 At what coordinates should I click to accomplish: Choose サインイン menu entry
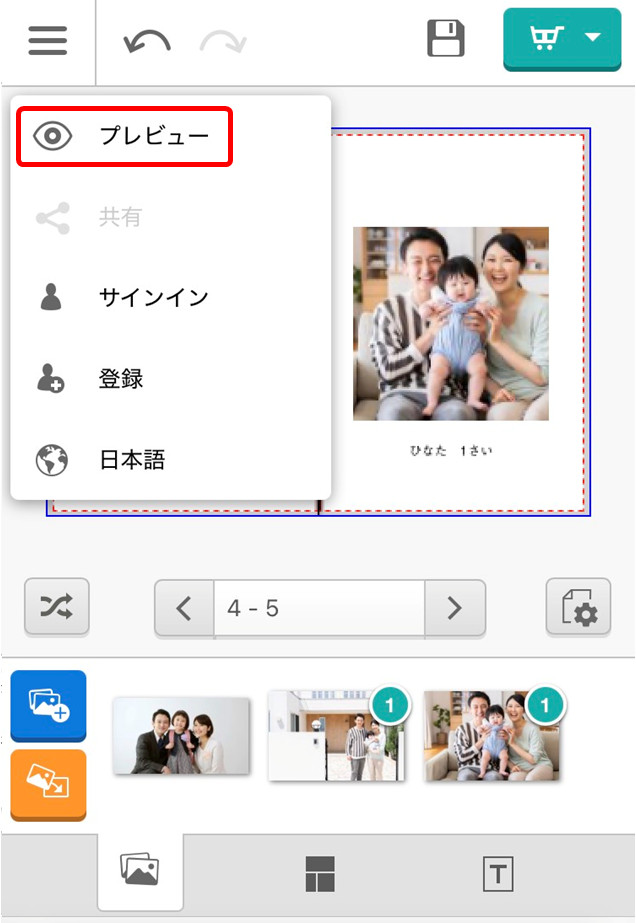[153, 297]
